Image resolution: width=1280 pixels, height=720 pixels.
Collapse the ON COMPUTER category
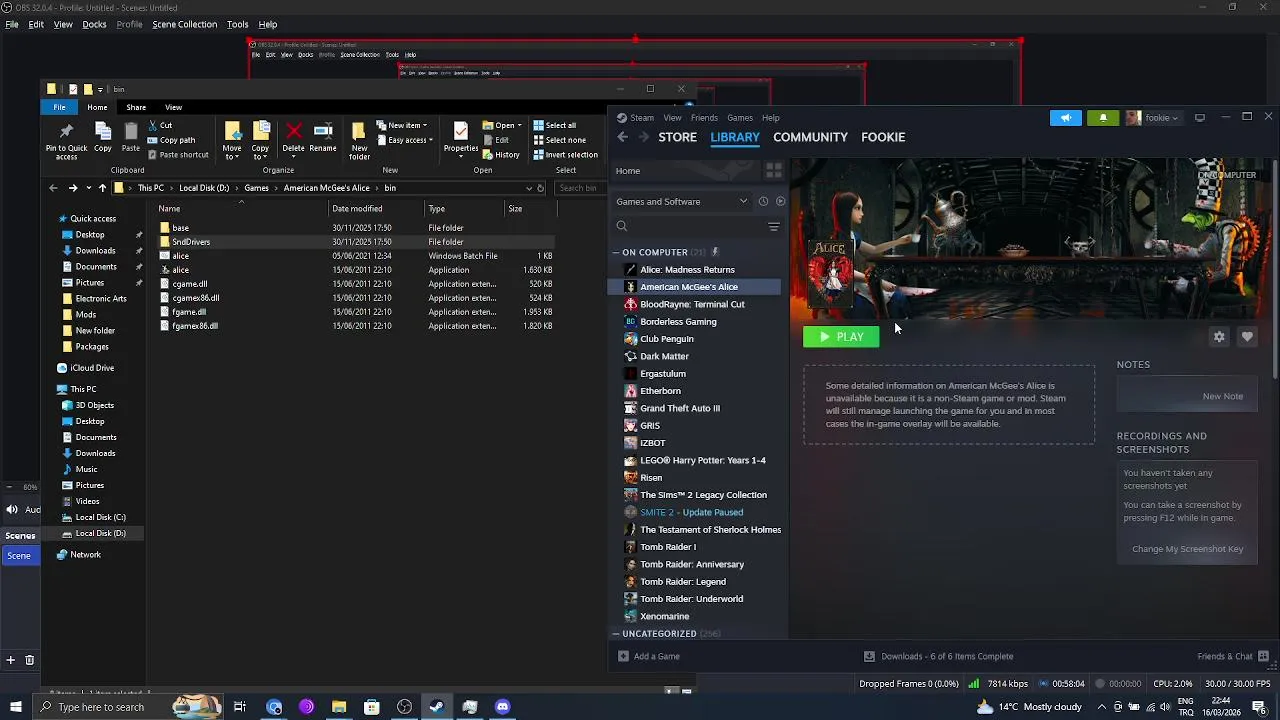[x=616, y=253]
